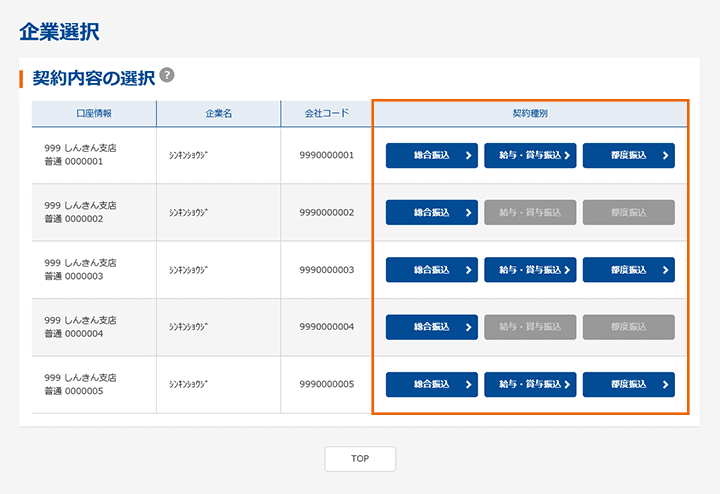
Task: Choose 総合振込 for company code 9990000005
Action: tap(431, 384)
